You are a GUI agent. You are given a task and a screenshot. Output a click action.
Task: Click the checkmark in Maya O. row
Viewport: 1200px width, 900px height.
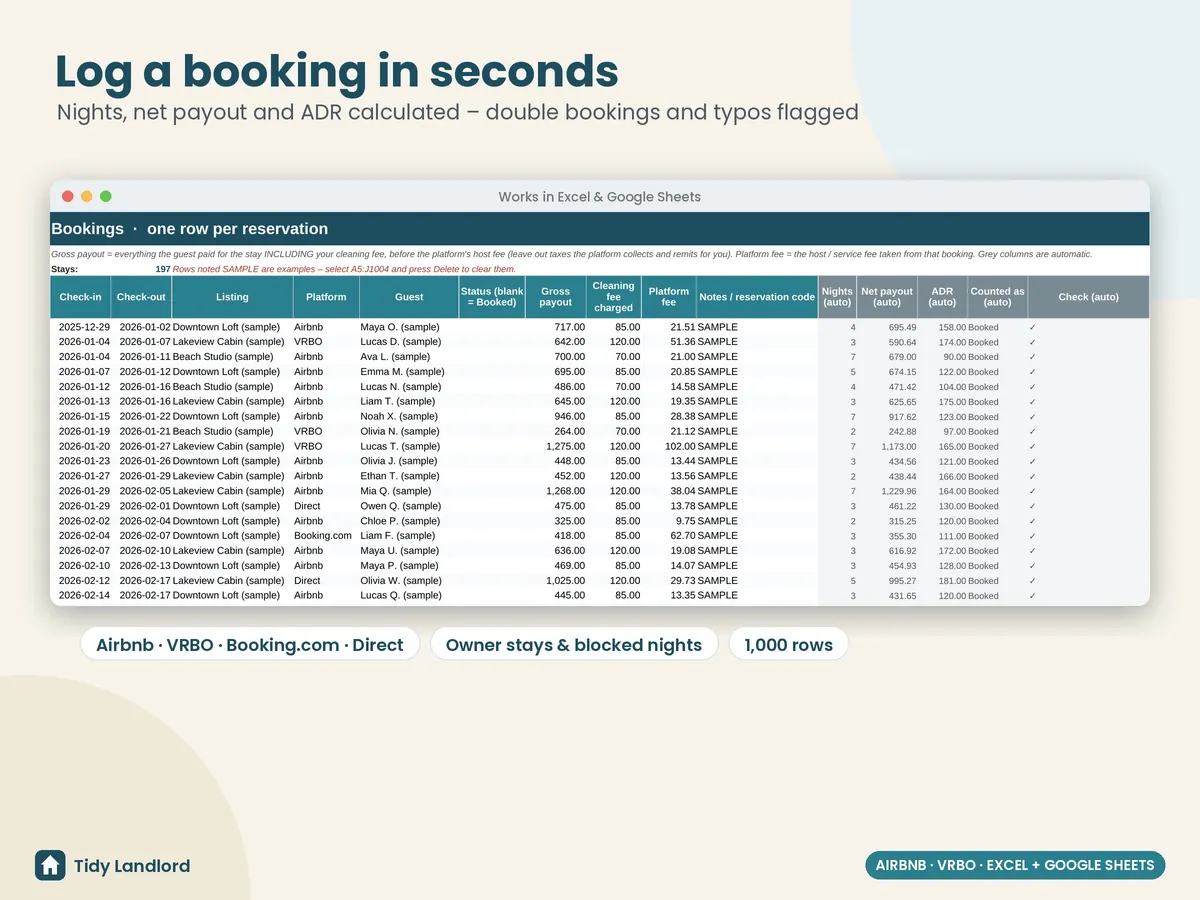pos(1033,327)
